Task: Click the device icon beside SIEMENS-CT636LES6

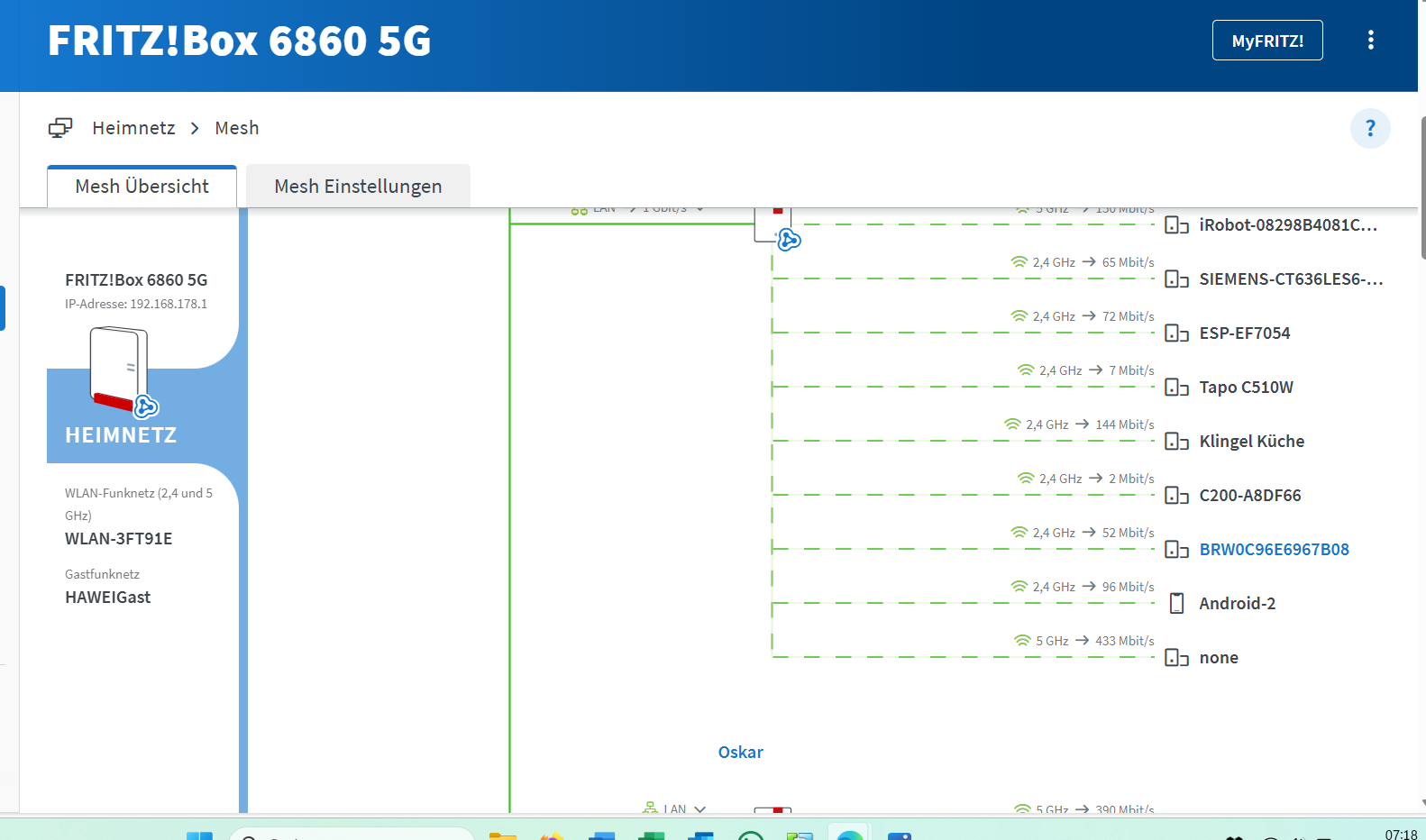Action: tap(1176, 278)
